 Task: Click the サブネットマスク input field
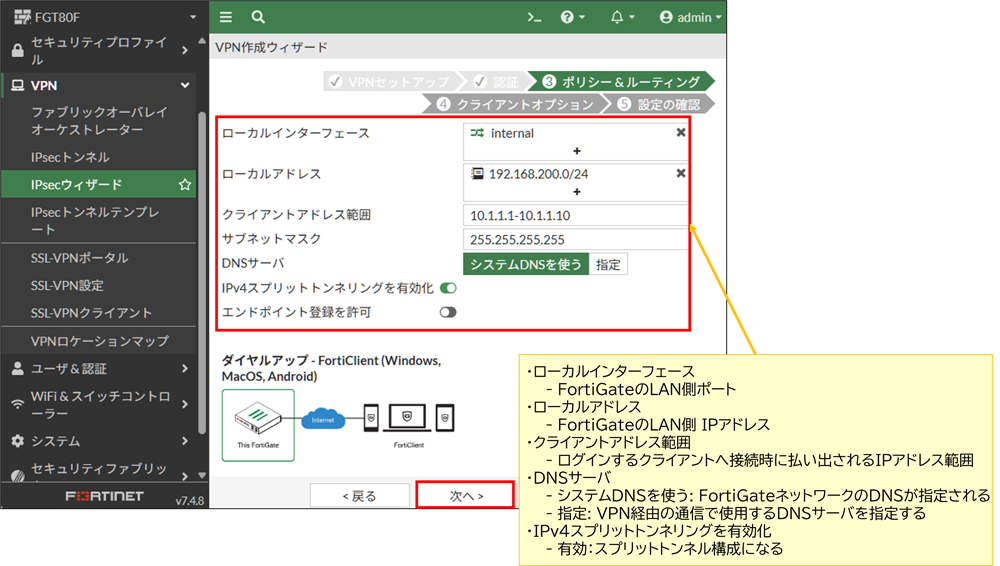click(x=575, y=239)
